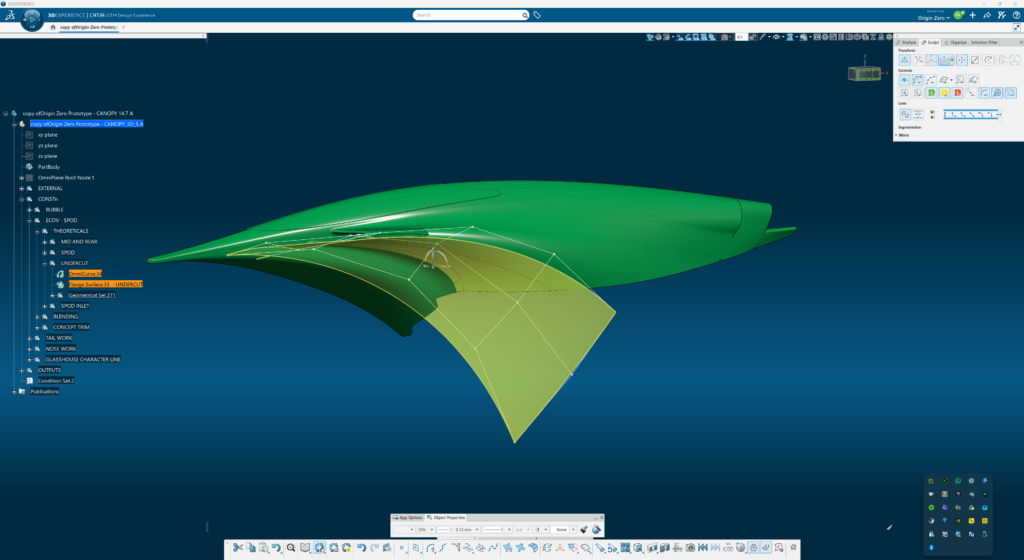1024x560 pixels.
Task: Switch to the Selection Filter tab
Action: pyautogui.click(x=984, y=42)
